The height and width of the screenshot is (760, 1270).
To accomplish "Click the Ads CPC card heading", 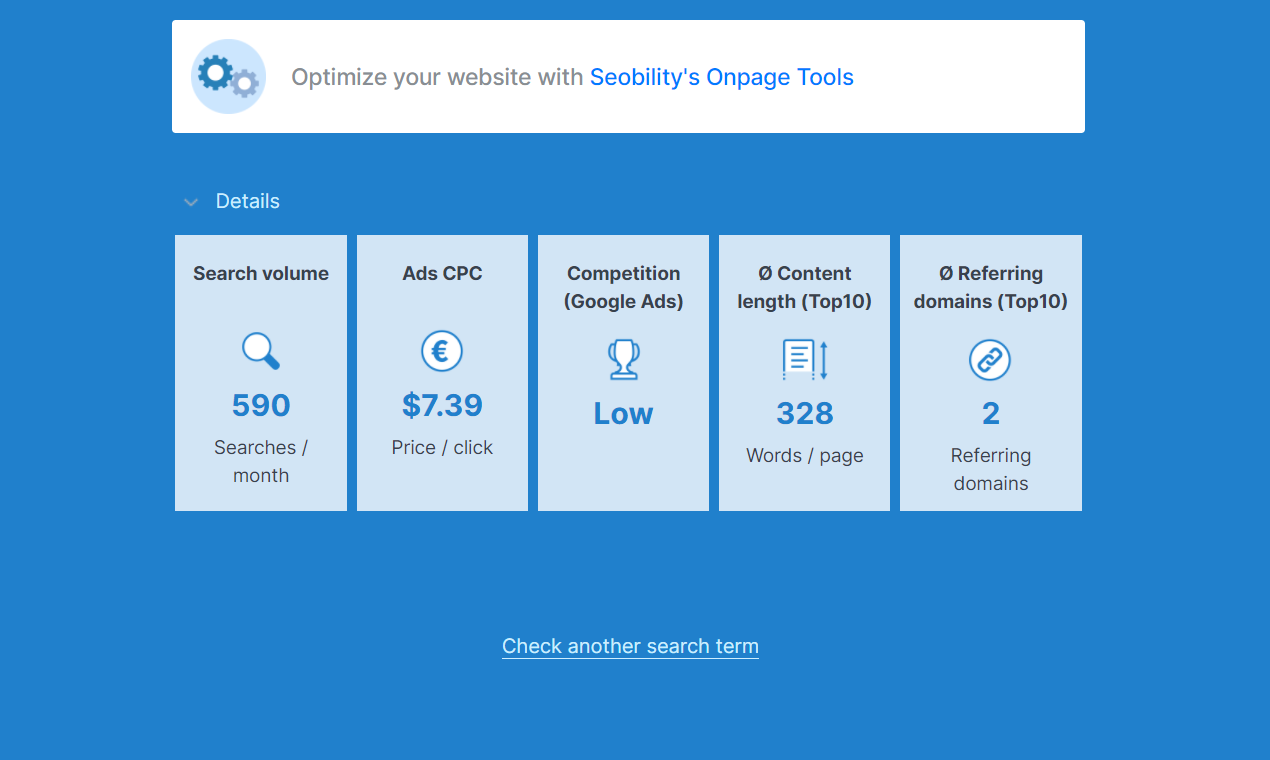I will point(442,273).
